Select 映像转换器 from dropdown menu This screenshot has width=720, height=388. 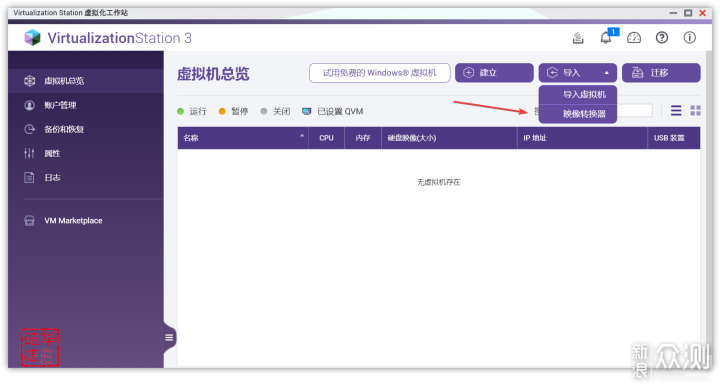pos(578,114)
